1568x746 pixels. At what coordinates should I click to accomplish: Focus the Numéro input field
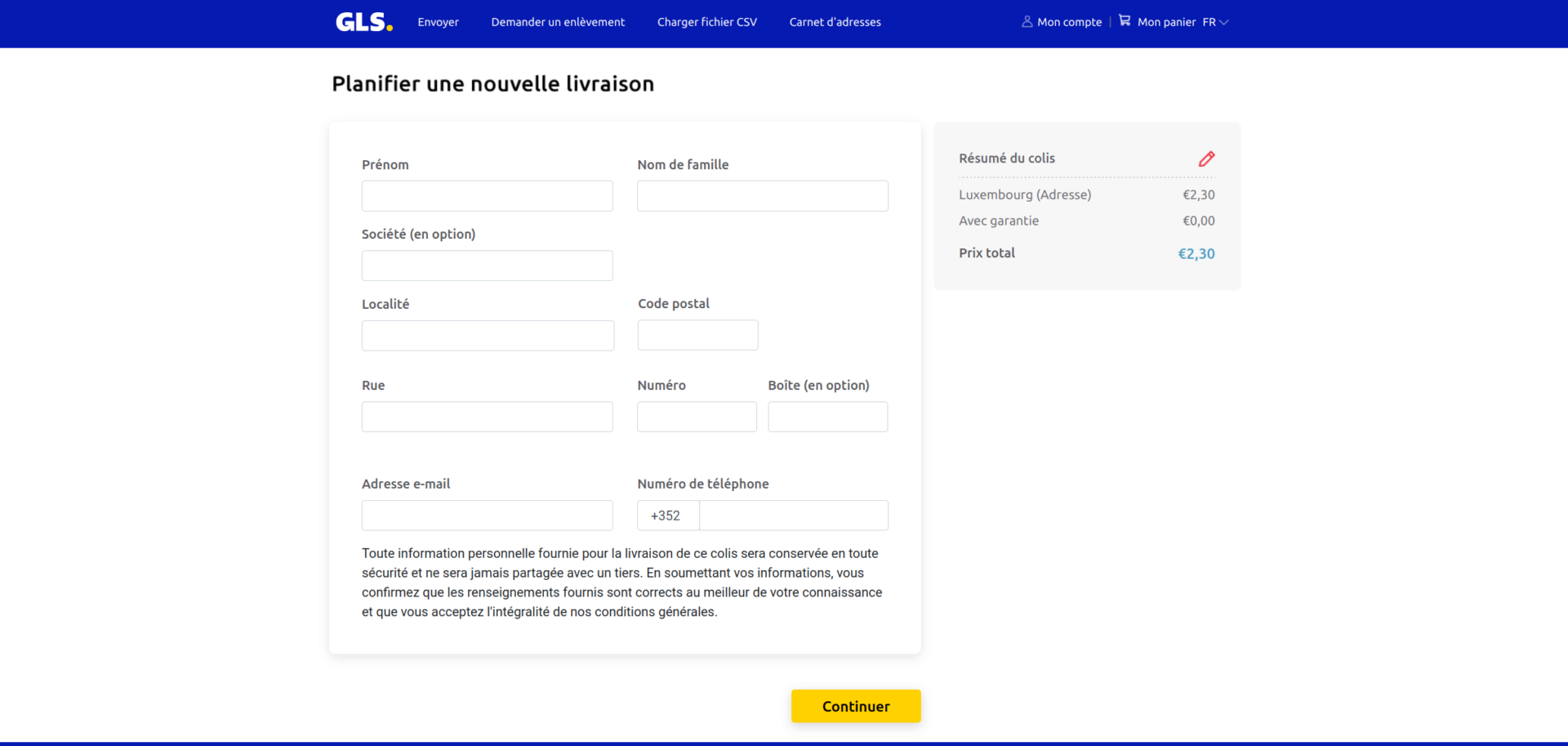pos(697,417)
